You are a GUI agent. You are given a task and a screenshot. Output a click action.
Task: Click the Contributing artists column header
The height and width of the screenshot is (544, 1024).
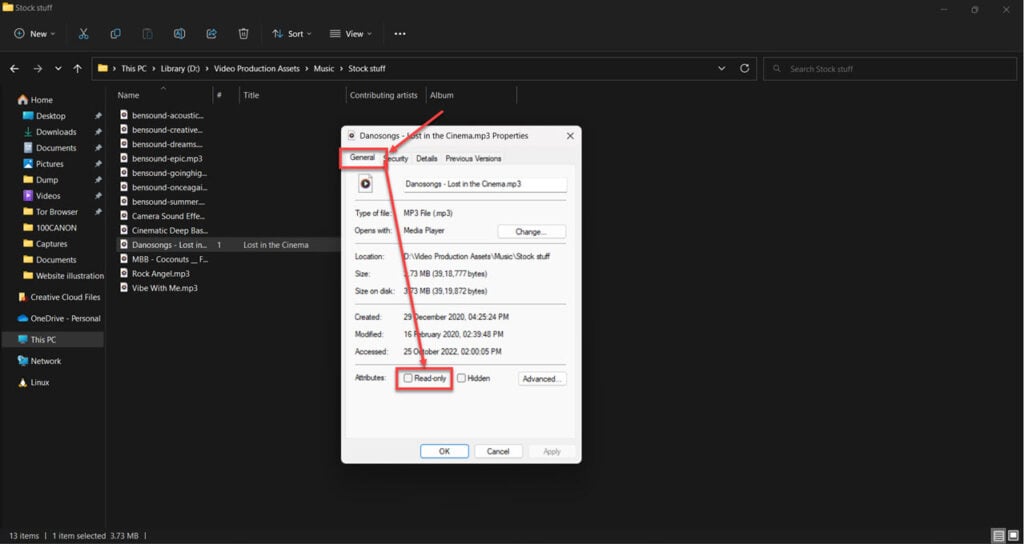(385, 95)
